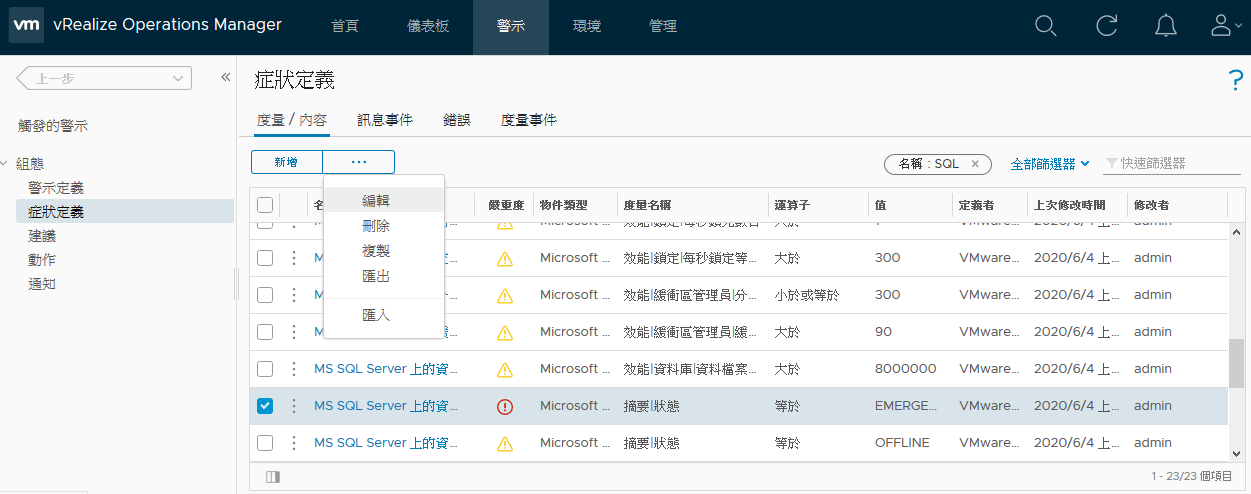The width and height of the screenshot is (1251, 494).
Task: Open the 上一步 back dropdown
Action: [x=104, y=78]
